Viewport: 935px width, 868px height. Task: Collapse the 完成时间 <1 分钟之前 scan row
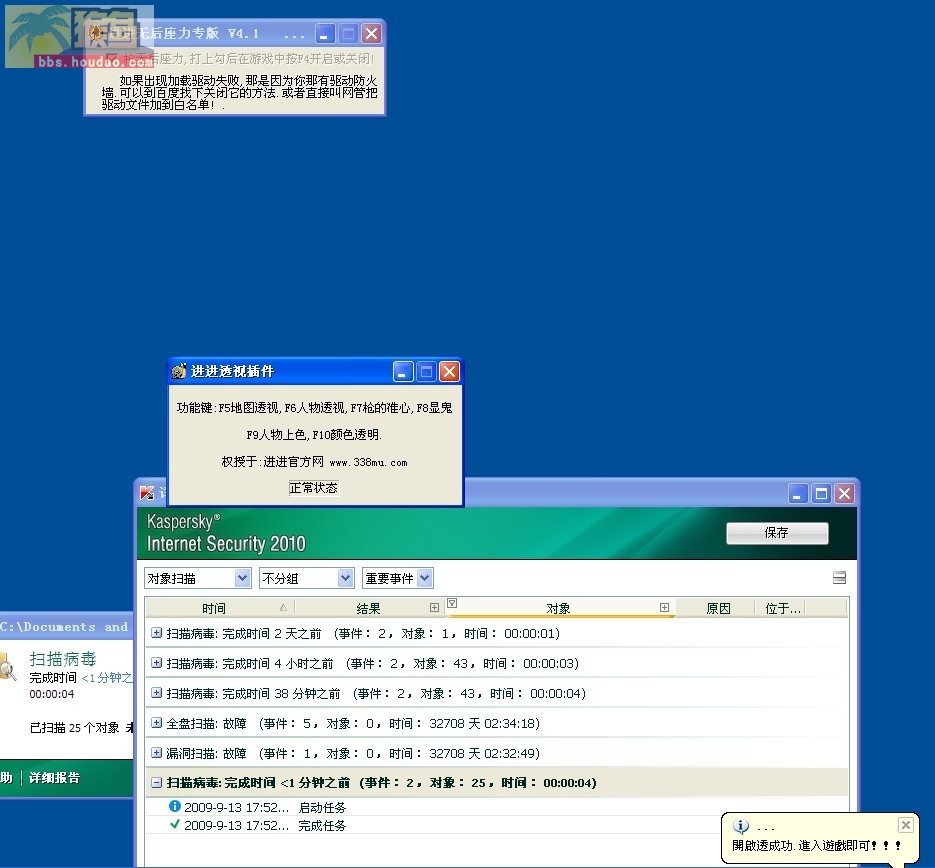click(156, 783)
